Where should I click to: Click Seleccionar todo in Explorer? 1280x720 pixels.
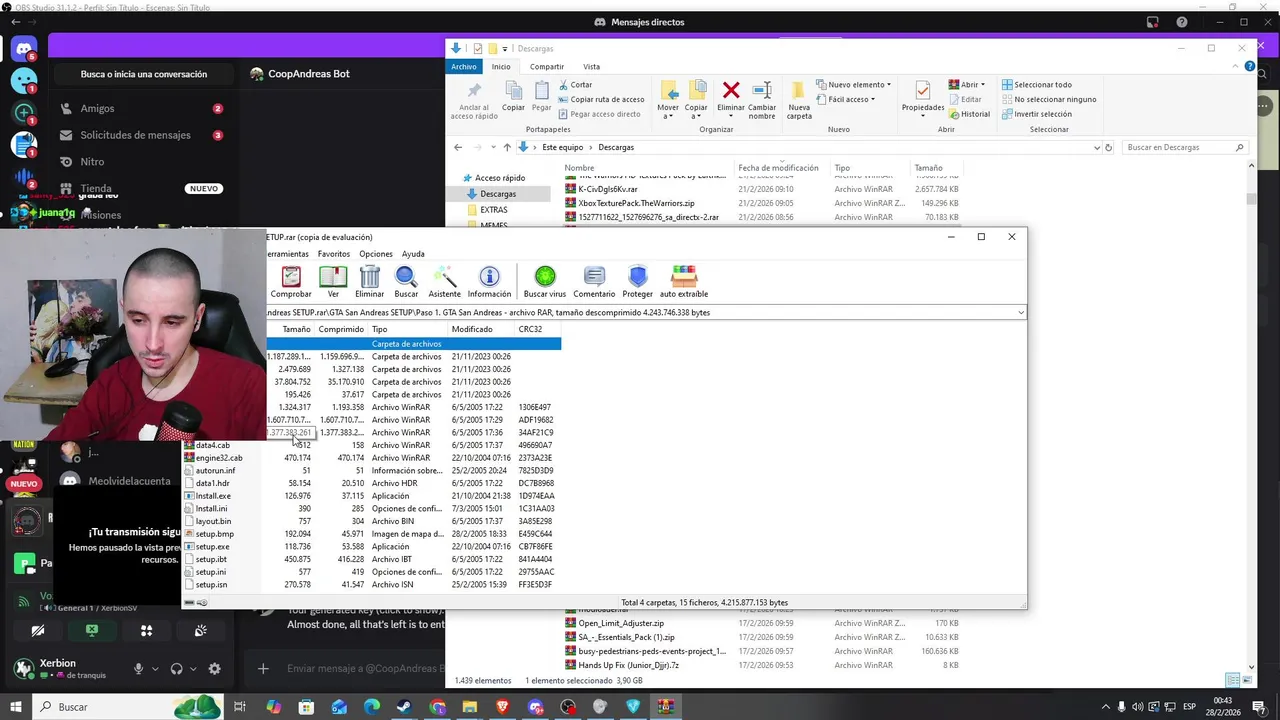click(x=1036, y=85)
